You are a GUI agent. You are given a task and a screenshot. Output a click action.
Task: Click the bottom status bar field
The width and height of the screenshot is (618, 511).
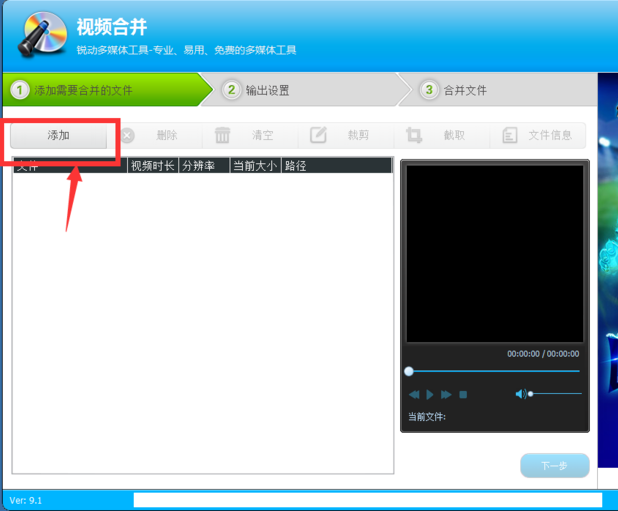[x=368, y=500]
